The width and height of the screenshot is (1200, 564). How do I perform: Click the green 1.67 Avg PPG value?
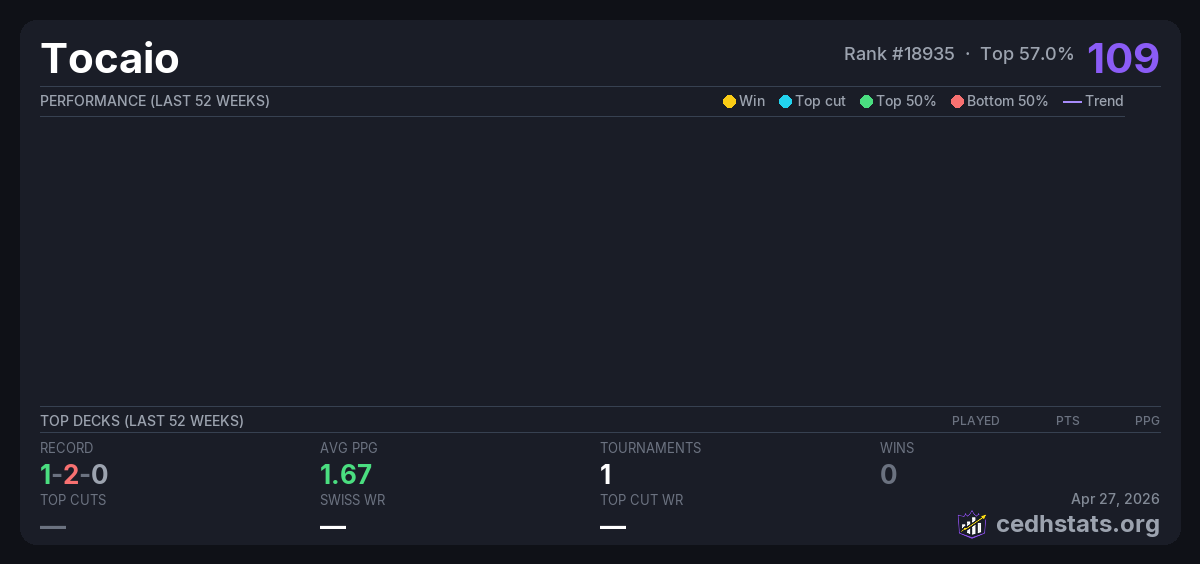tap(346, 474)
